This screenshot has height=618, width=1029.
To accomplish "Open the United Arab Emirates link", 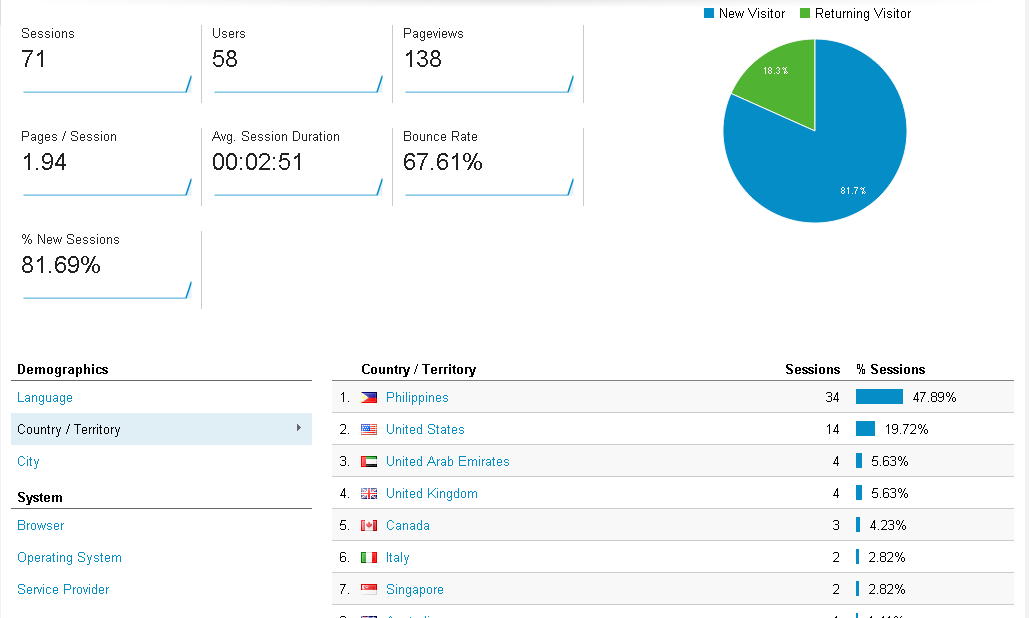I will pos(448,461).
